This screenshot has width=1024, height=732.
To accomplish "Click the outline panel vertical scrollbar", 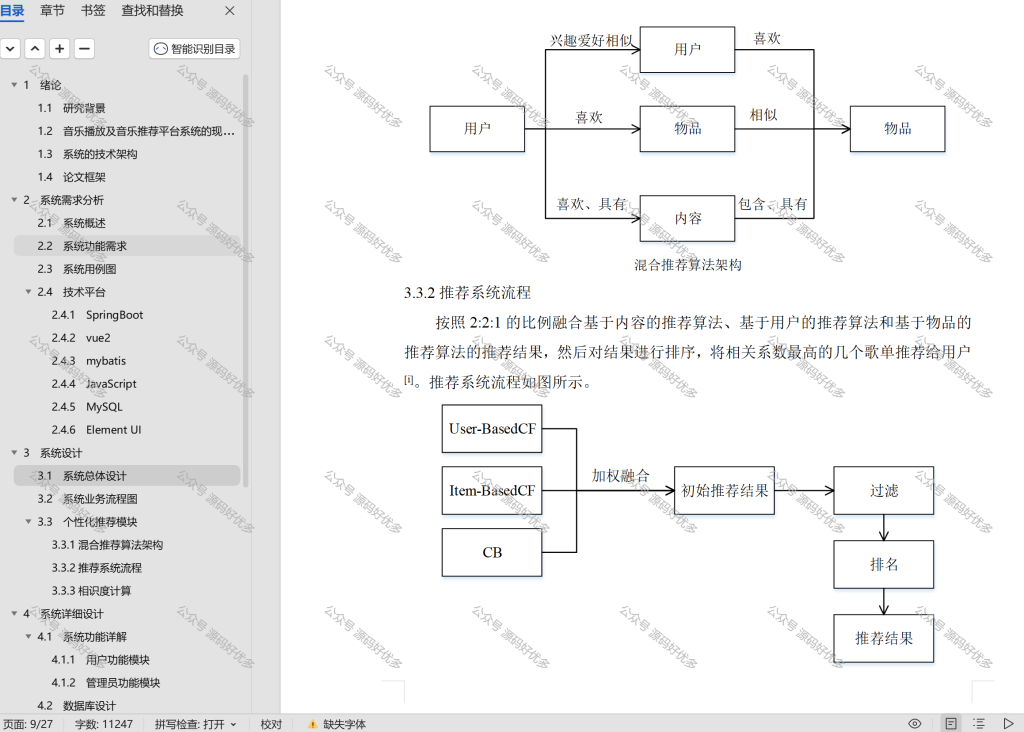I will [x=246, y=281].
